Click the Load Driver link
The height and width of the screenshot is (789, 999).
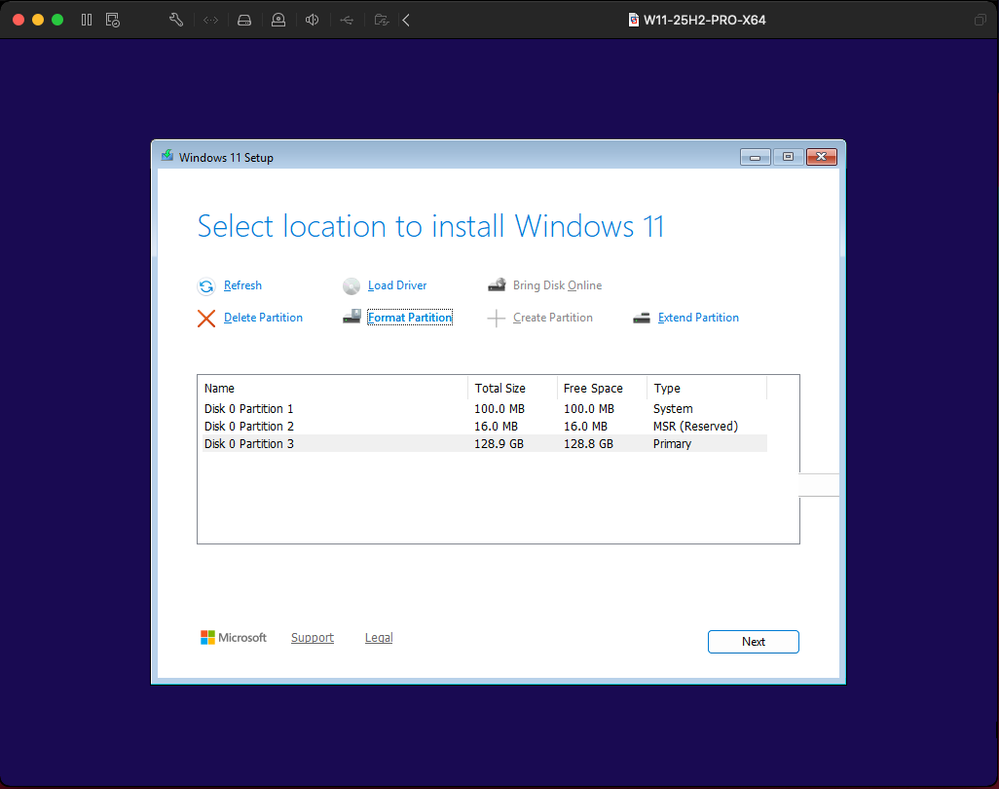[x=397, y=286]
